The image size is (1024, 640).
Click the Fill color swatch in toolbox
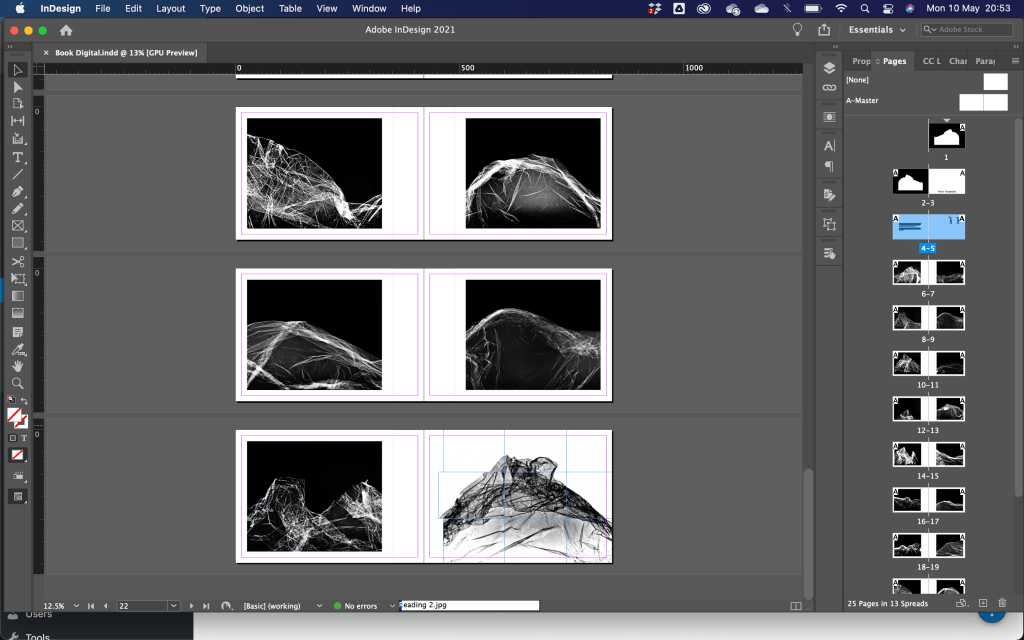(x=14, y=415)
